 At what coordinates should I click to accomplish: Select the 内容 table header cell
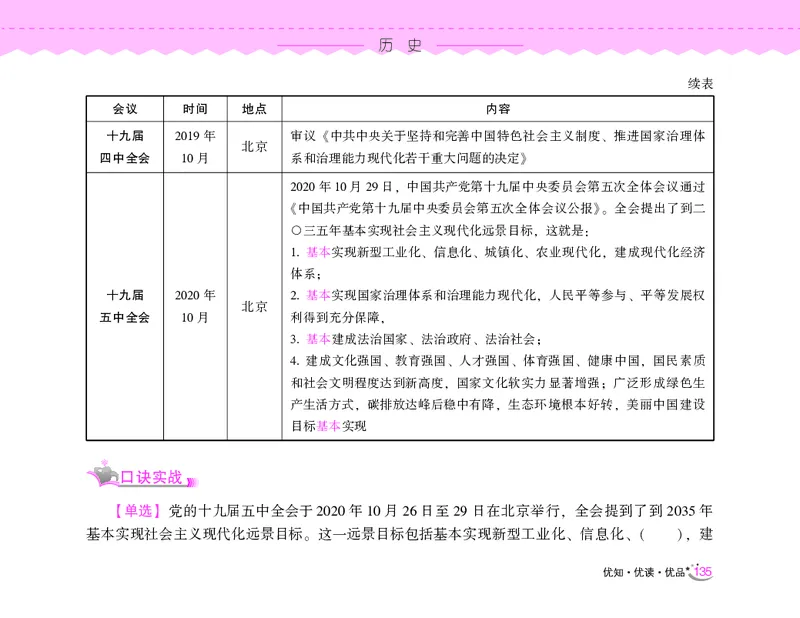[498, 109]
